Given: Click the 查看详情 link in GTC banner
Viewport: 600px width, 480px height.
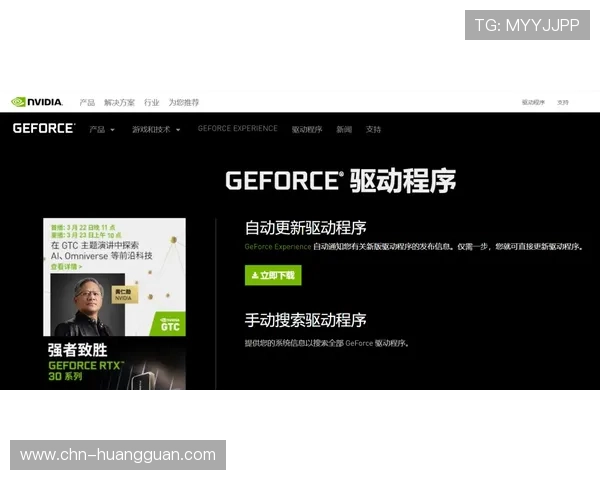Looking at the screenshot, I should (x=66, y=266).
